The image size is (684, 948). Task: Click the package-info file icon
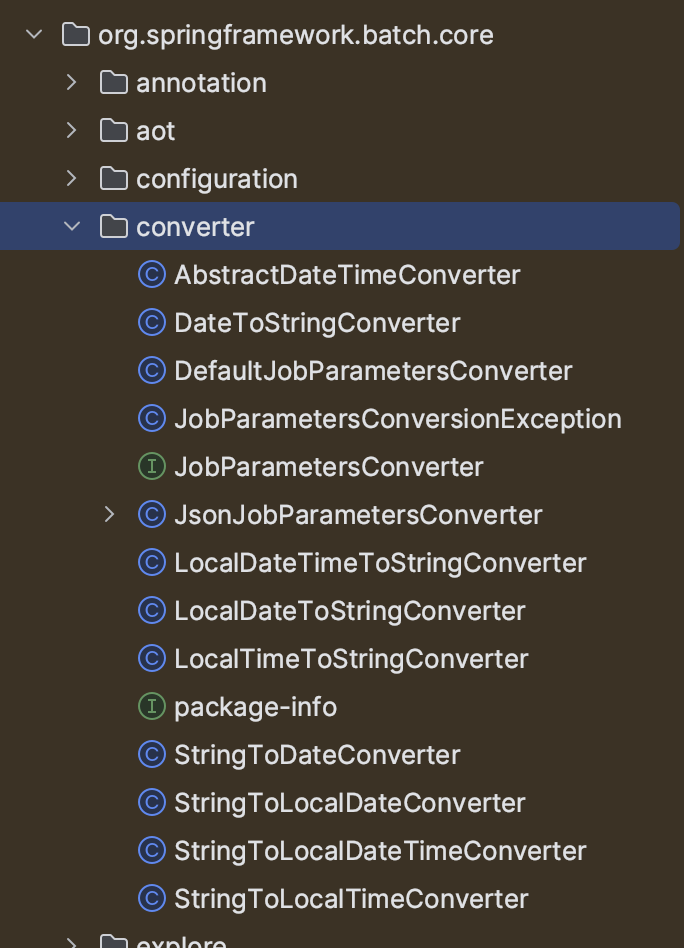[x=152, y=707]
